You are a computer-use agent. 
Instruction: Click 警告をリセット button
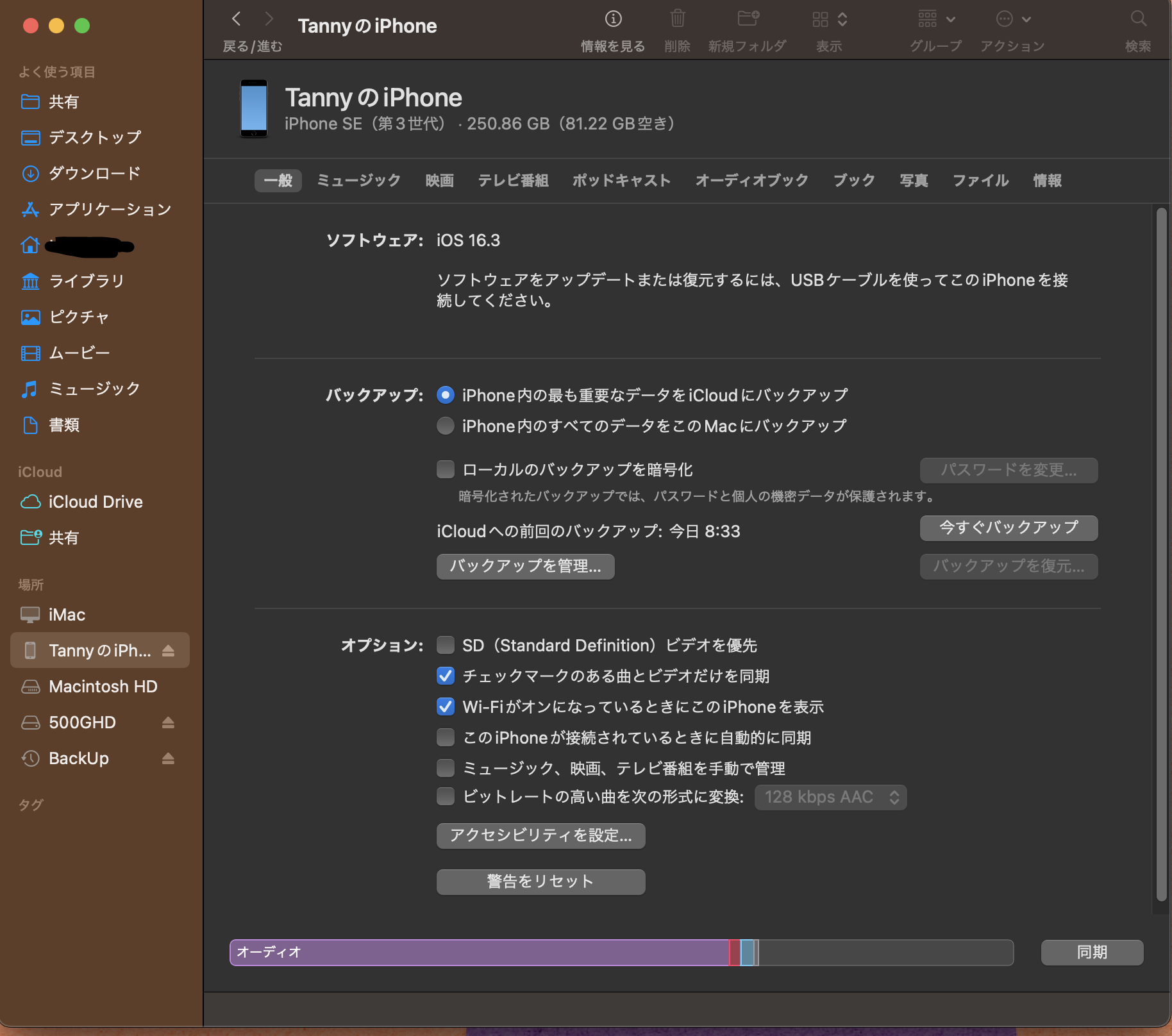pos(541,881)
